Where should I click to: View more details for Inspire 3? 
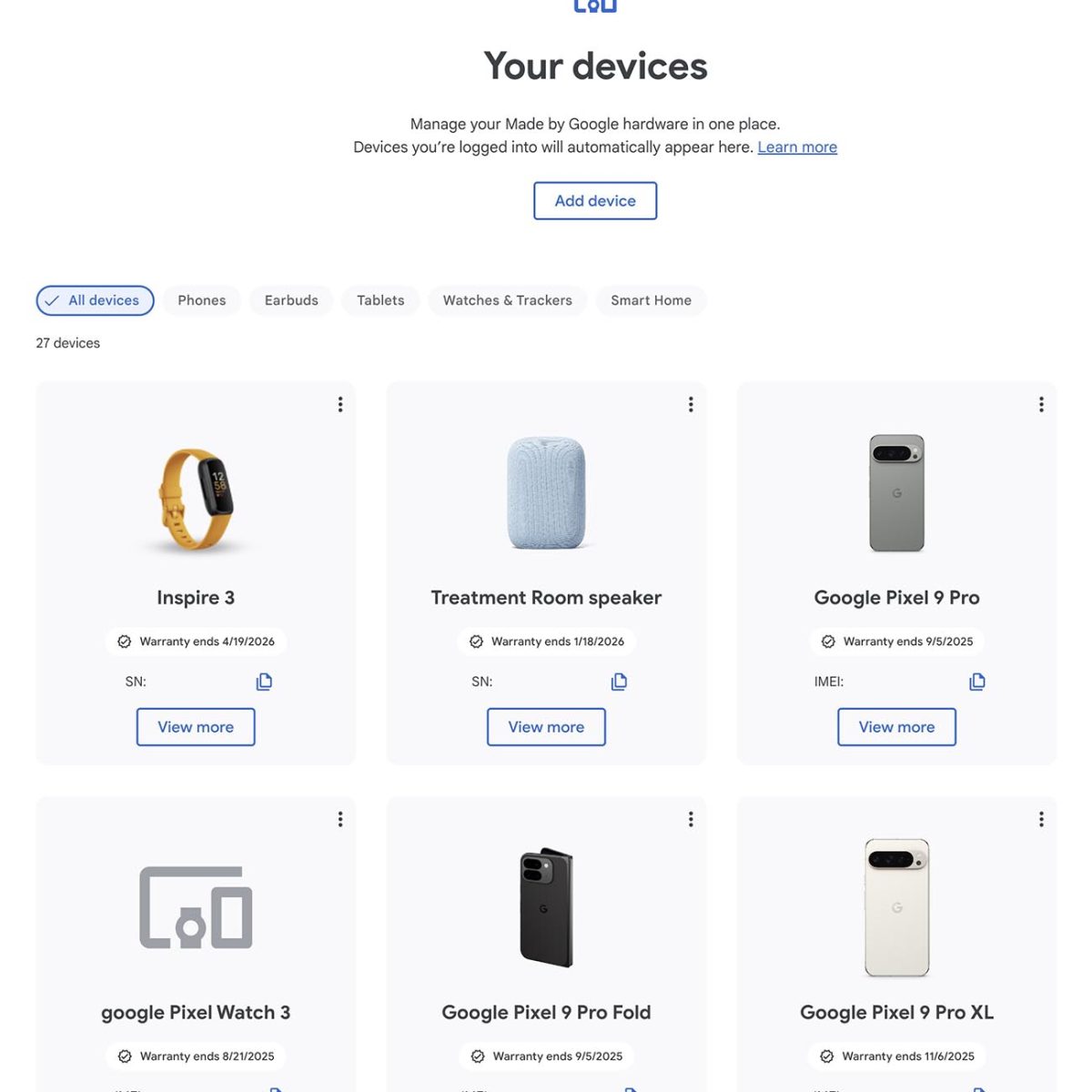point(196,727)
